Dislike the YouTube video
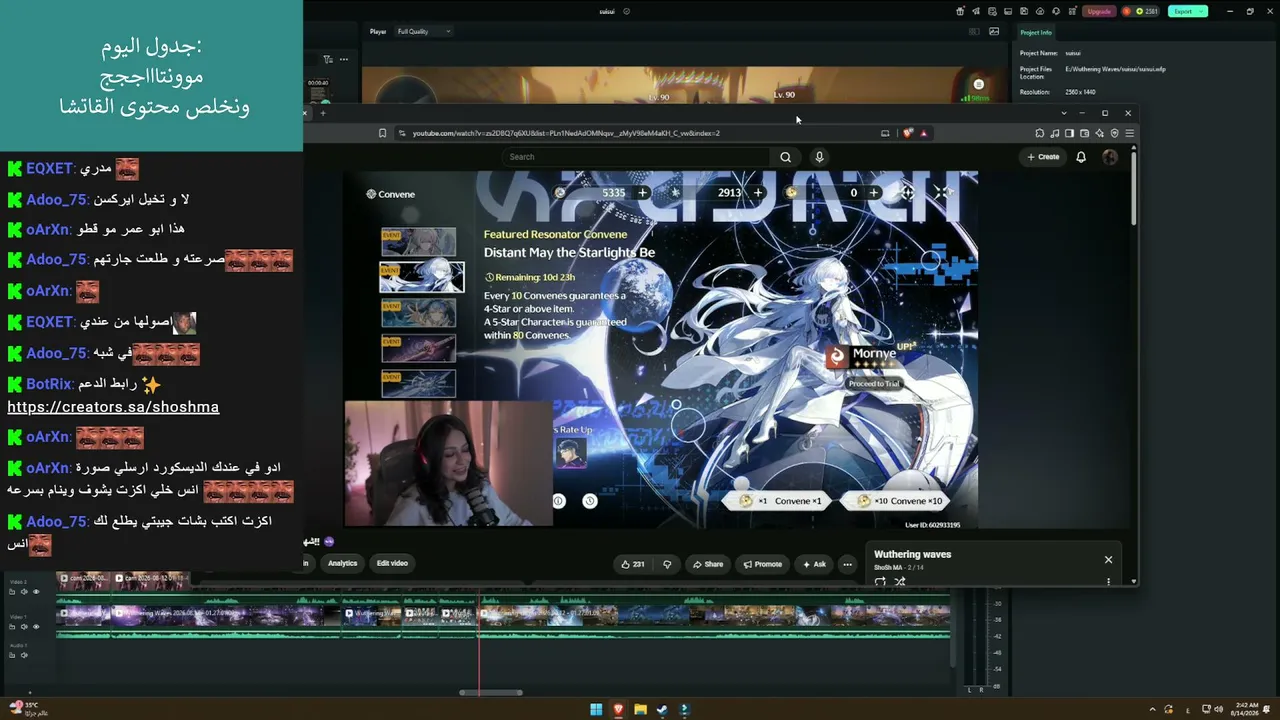 click(667, 564)
